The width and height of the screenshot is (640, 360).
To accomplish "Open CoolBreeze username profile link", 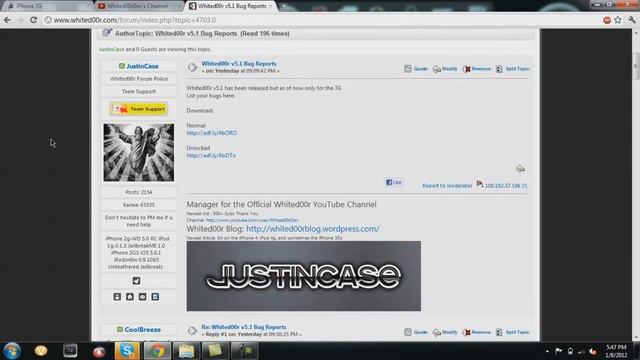I will point(142,329).
